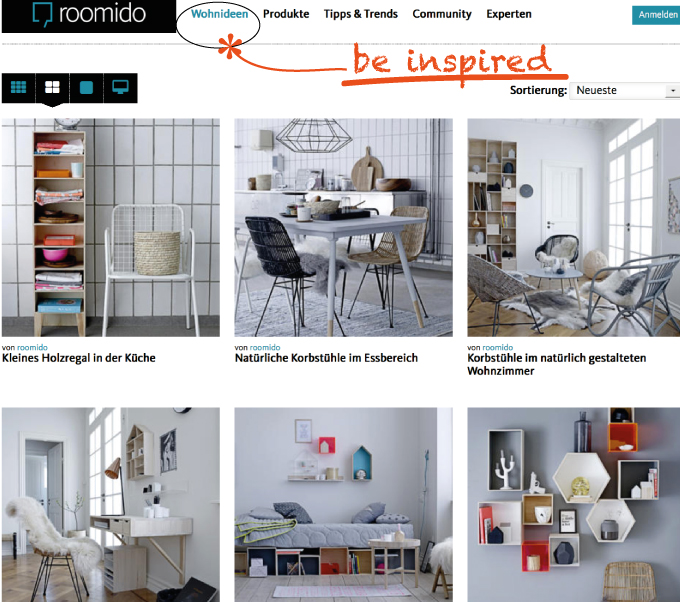Viewport: 680px width, 602px height.
Task: Open the monitor slideshow view icon
Action: pos(120,88)
